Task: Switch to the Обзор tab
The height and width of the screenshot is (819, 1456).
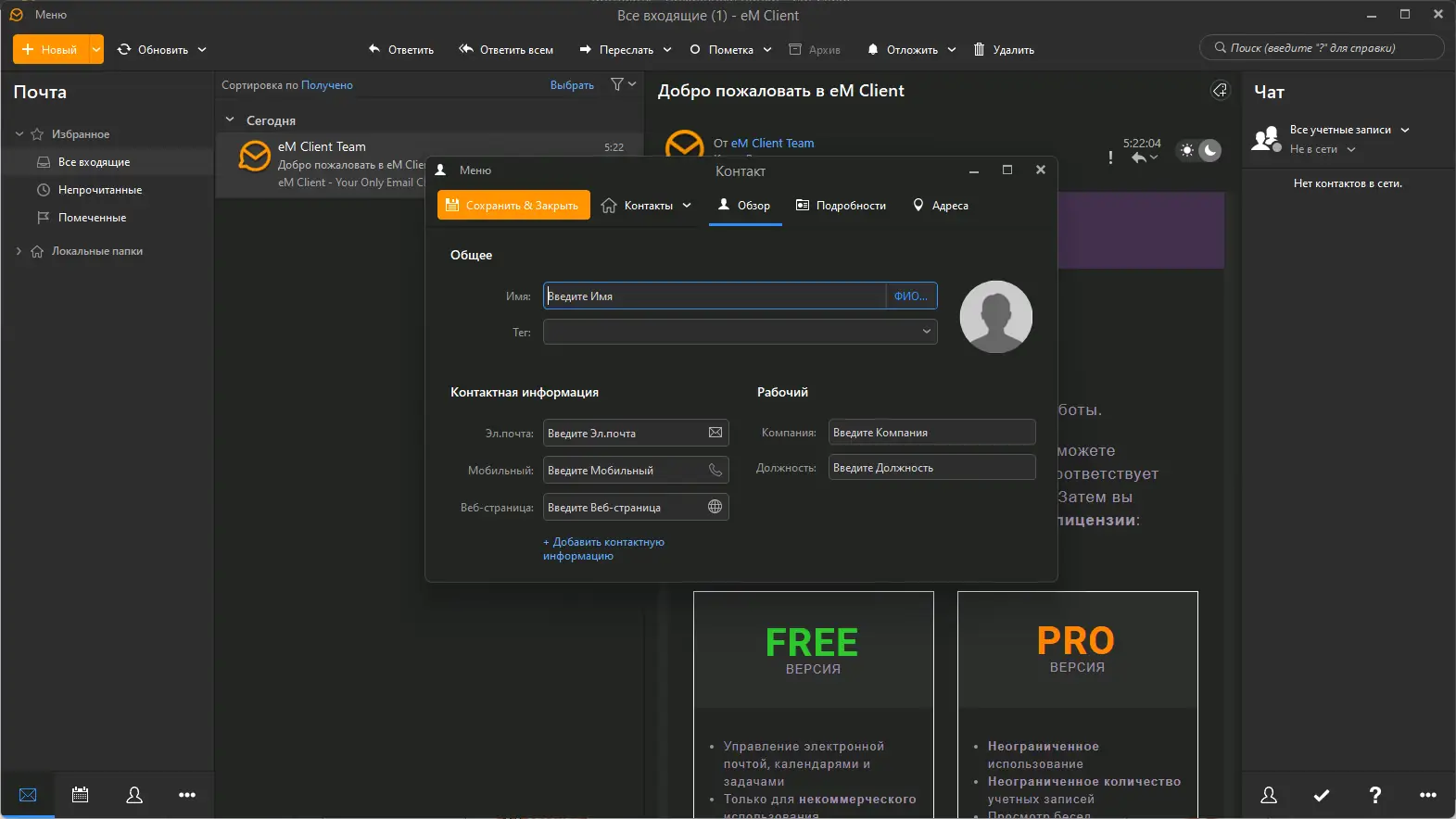Action: coord(745,206)
